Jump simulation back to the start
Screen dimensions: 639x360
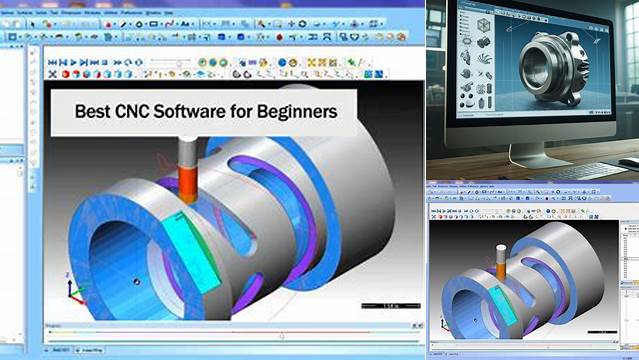(x=52, y=62)
